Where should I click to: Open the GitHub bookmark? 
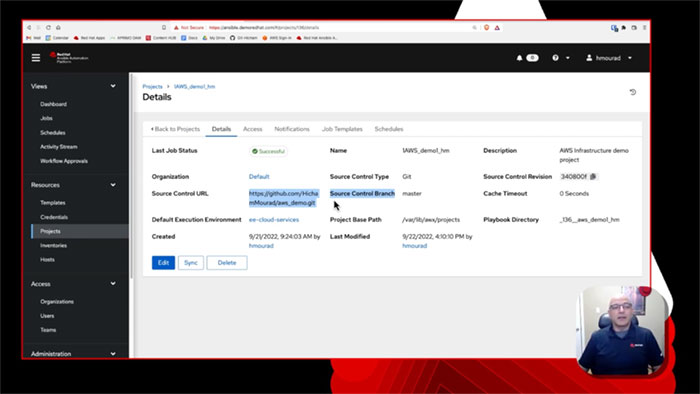[244, 38]
